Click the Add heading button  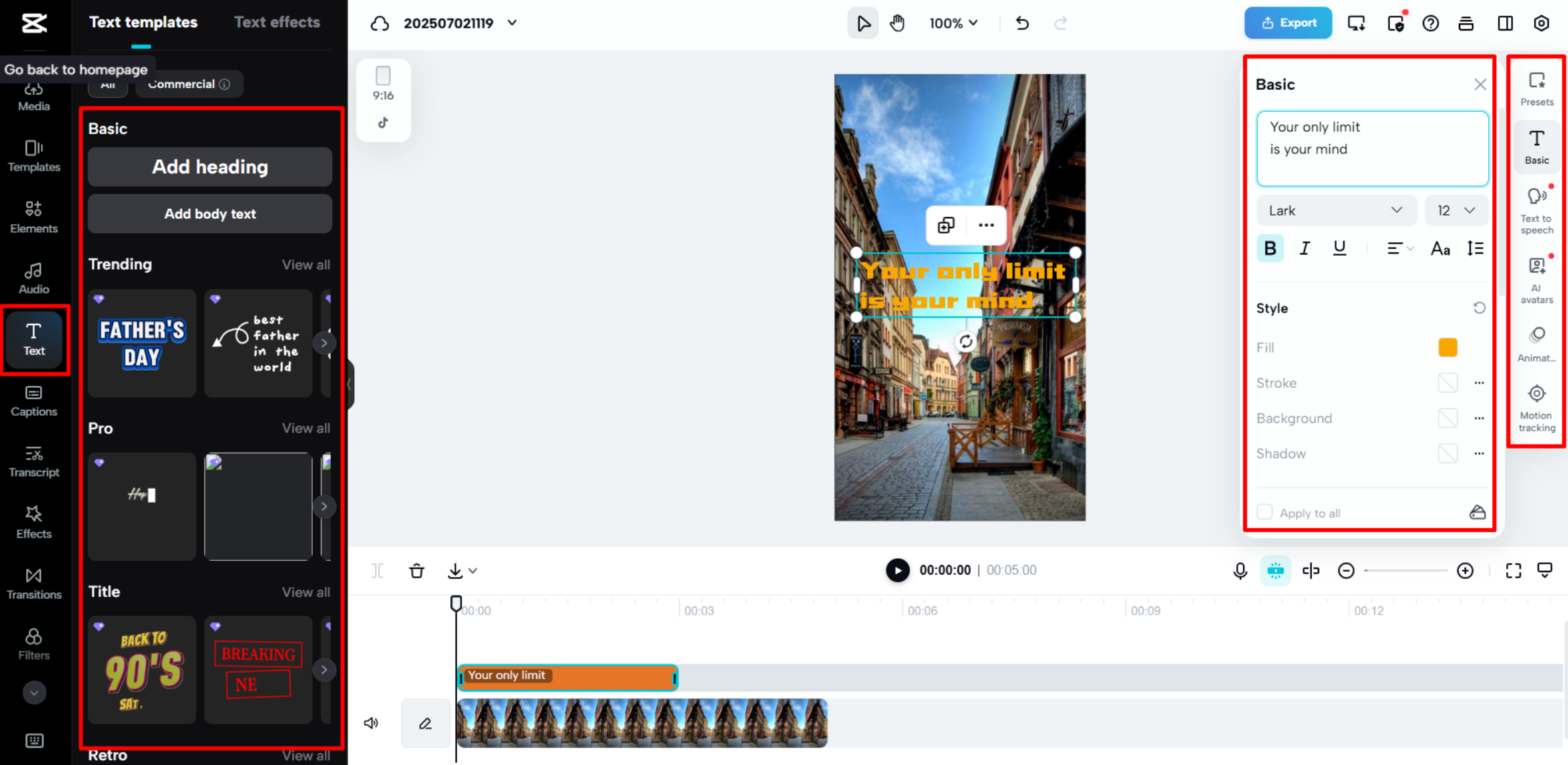pos(210,167)
